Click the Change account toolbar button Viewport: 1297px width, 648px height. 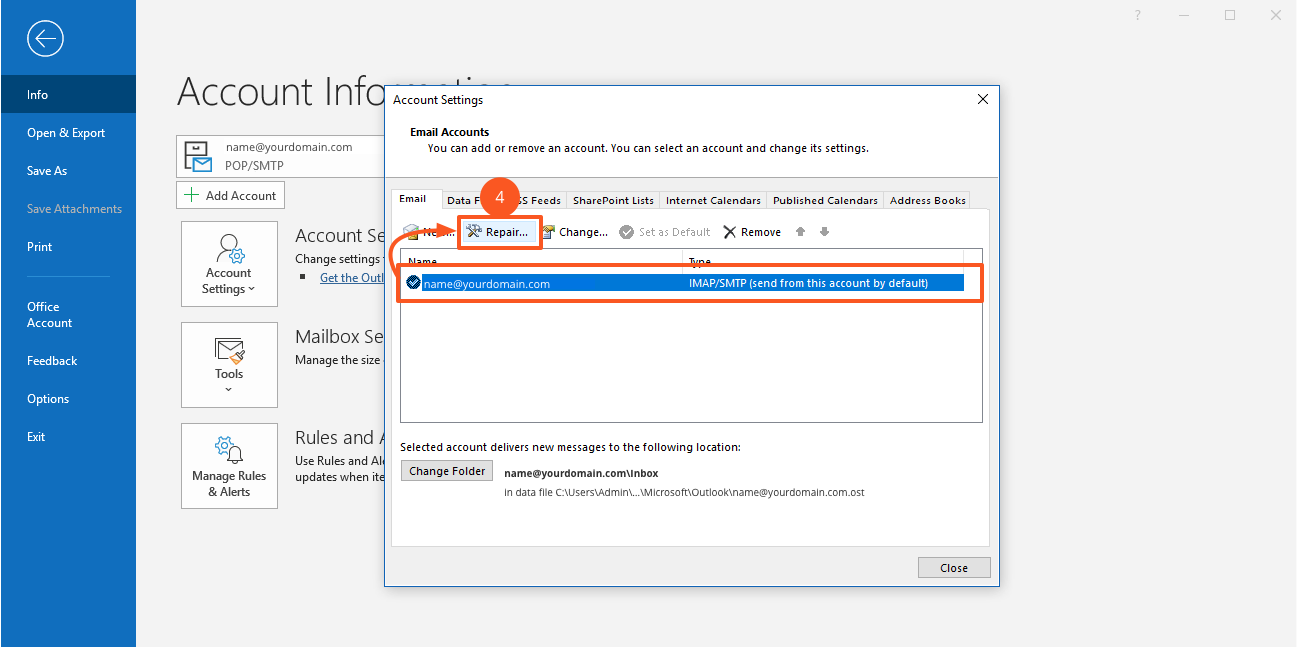[x=575, y=232]
